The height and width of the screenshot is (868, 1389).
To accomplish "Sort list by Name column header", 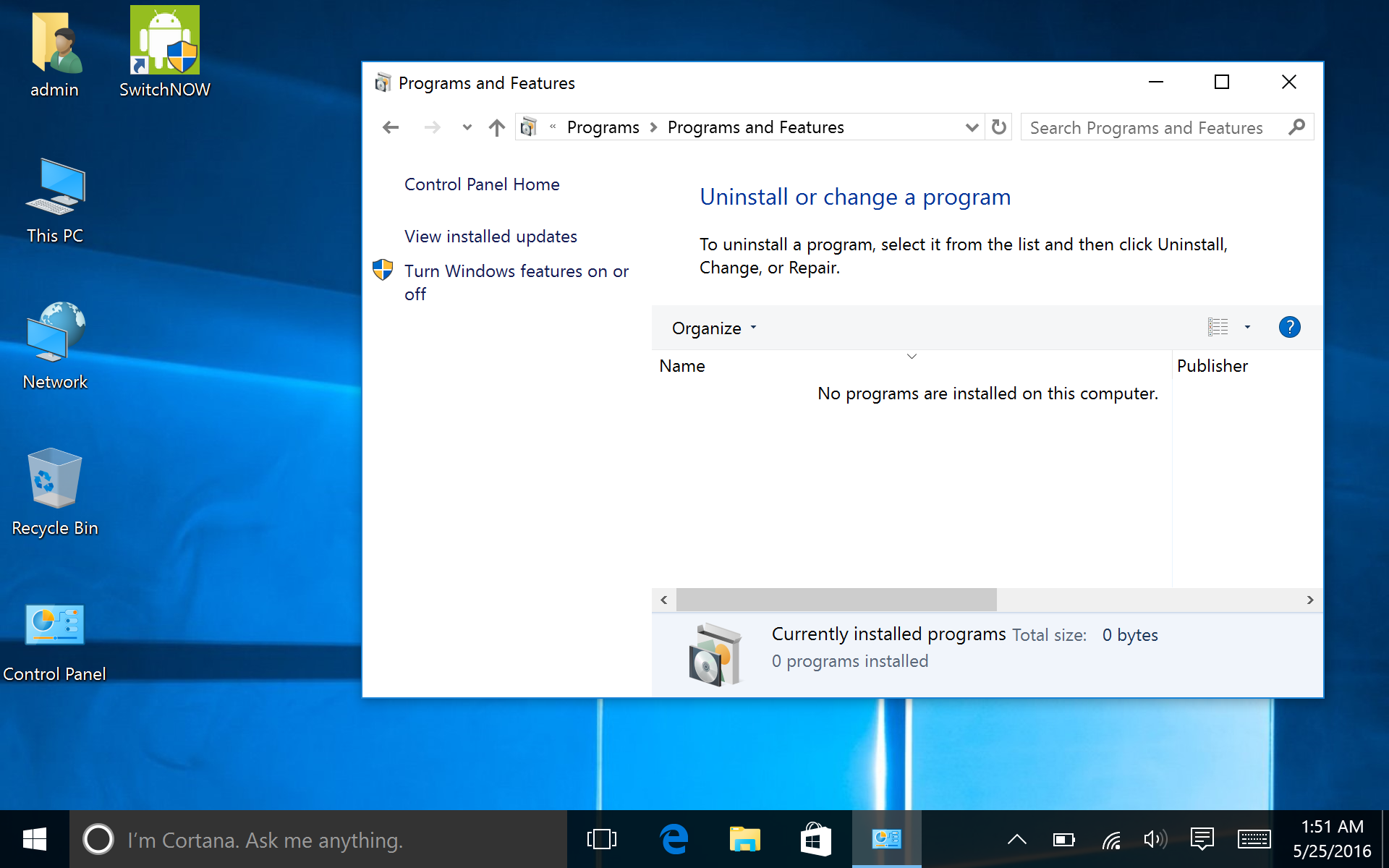I will 682,366.
